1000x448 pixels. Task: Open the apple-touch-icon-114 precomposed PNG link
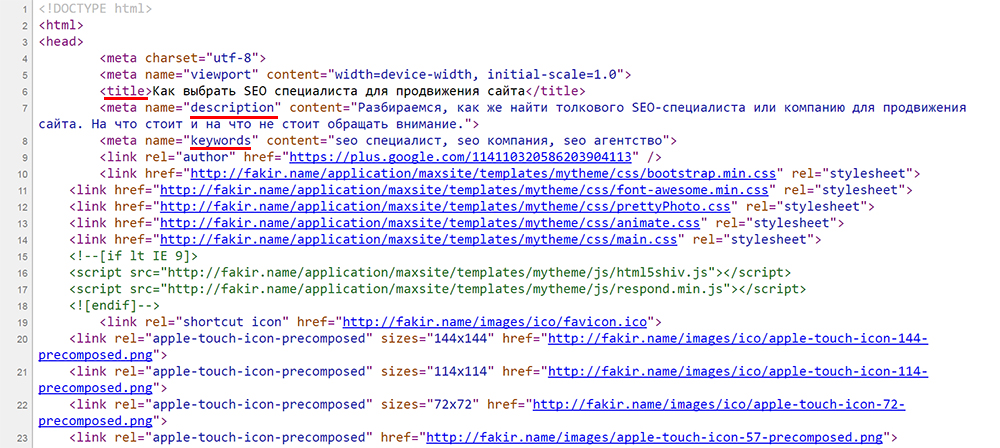[735, 372]
